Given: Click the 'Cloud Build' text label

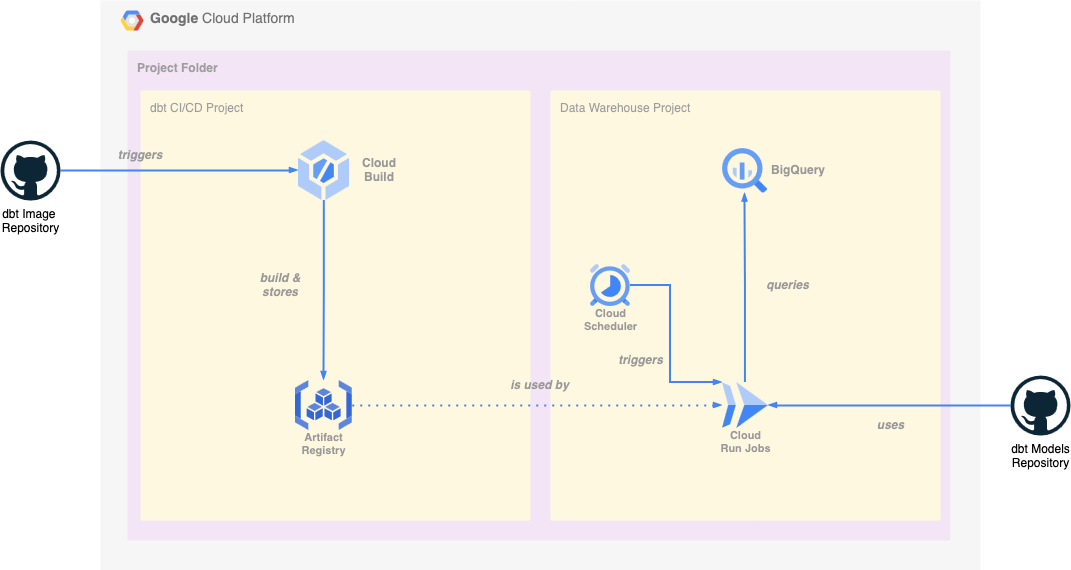Looking at the screenshot, I should 379,170.
